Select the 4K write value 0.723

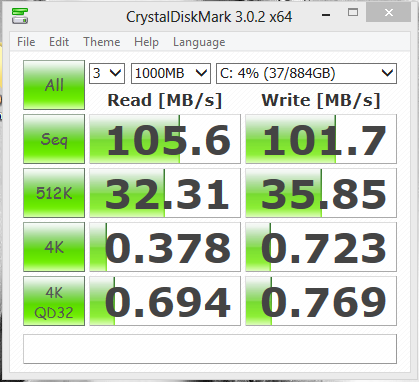(321, 247)
